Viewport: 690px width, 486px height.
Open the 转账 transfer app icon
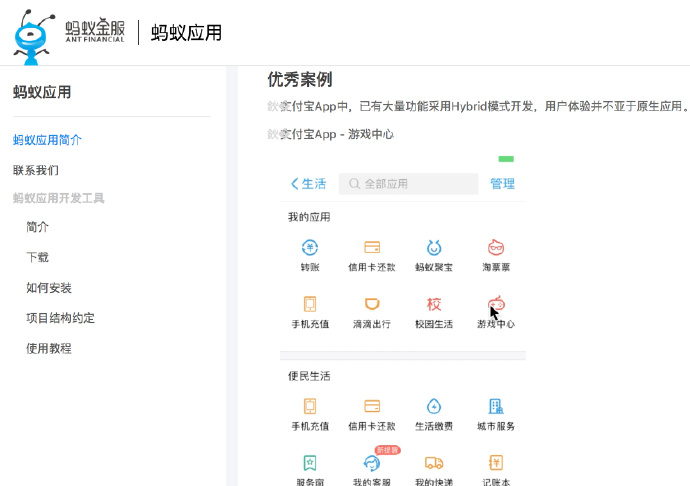tap(310, 247)
